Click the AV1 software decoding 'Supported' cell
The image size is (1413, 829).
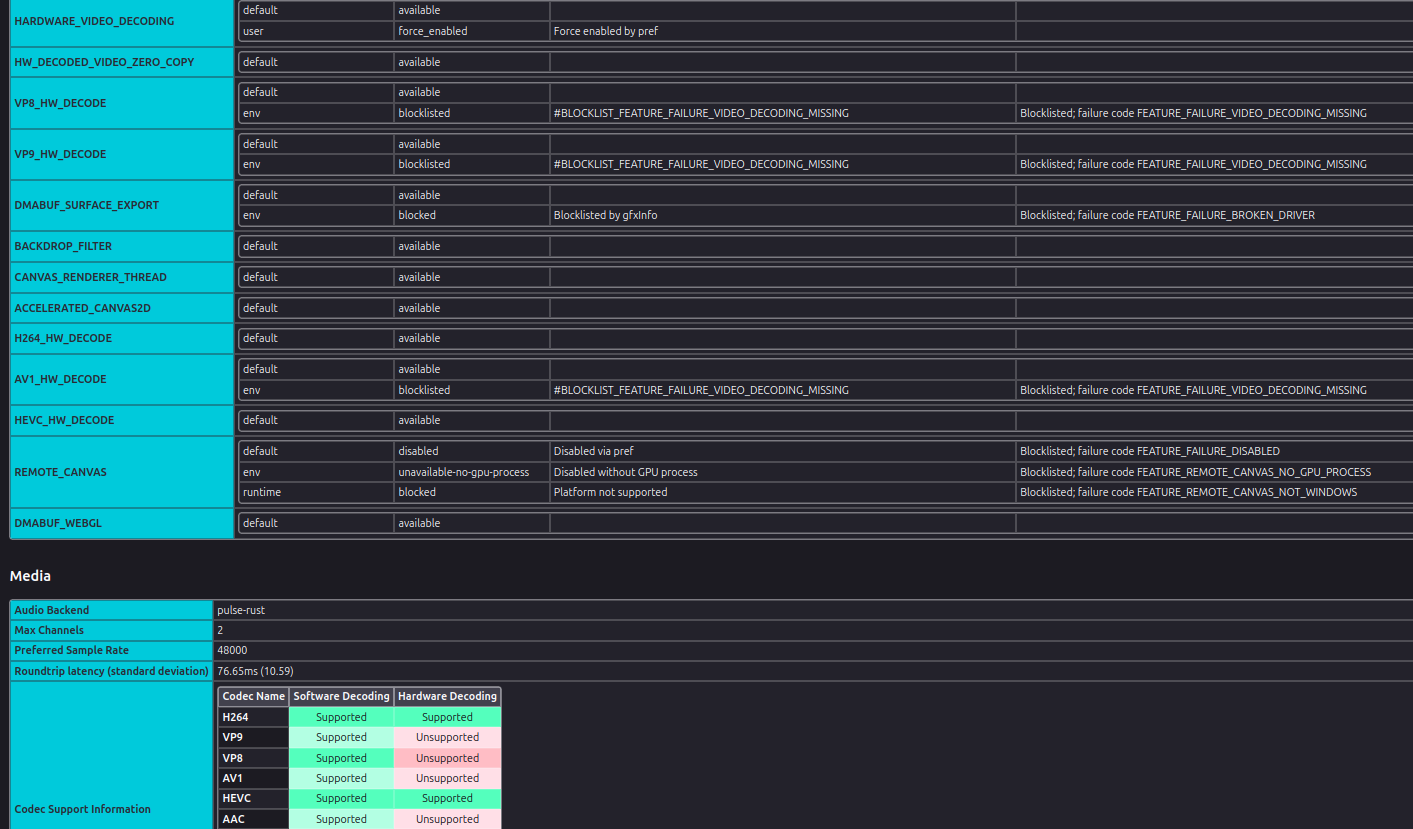[x=342, y=778]
